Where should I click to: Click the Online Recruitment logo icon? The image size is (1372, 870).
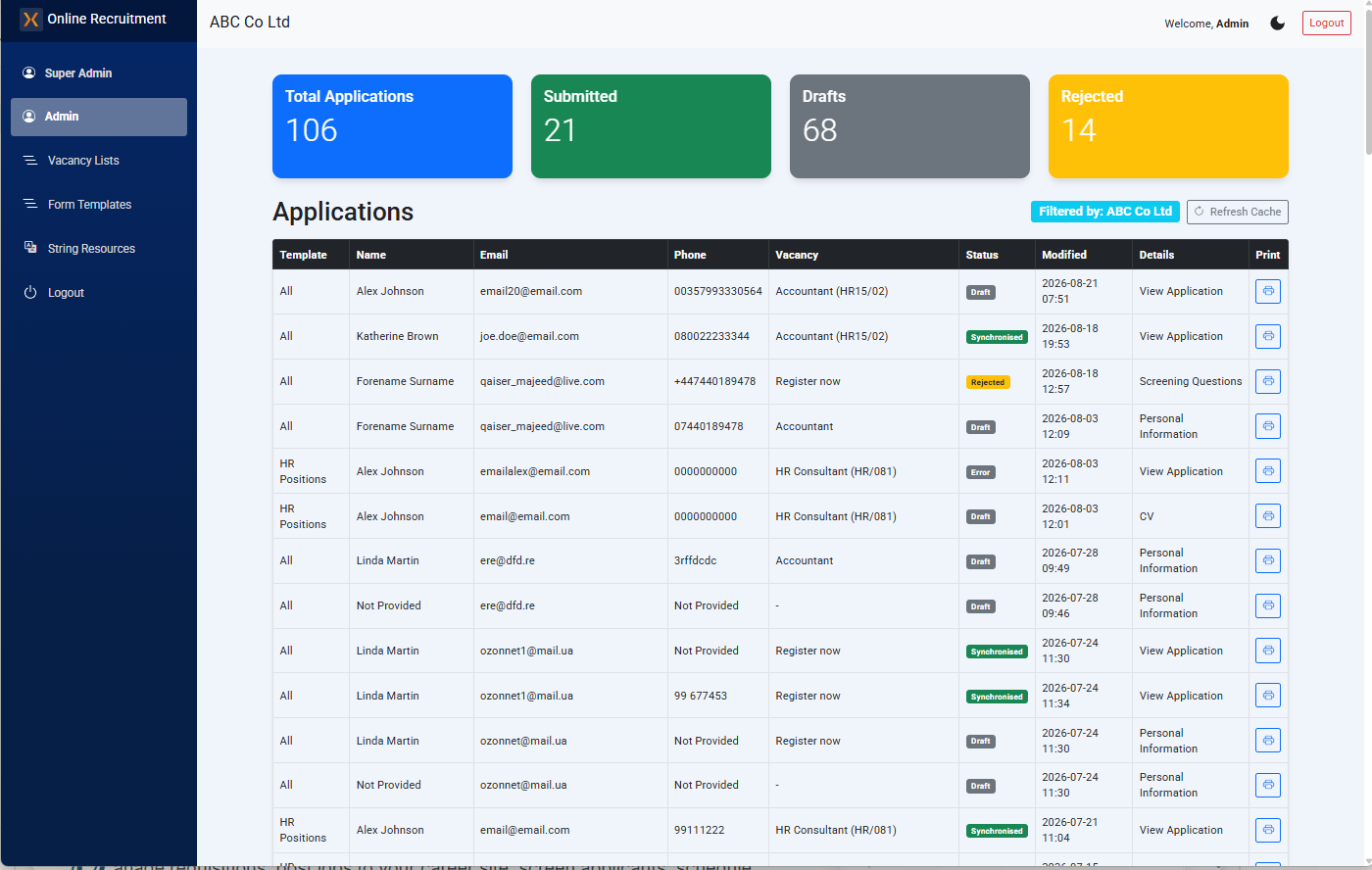(31, 20)
